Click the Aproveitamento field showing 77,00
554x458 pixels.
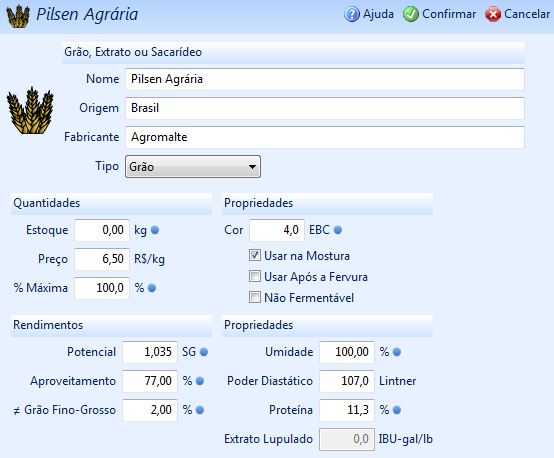tap(150, 381)
